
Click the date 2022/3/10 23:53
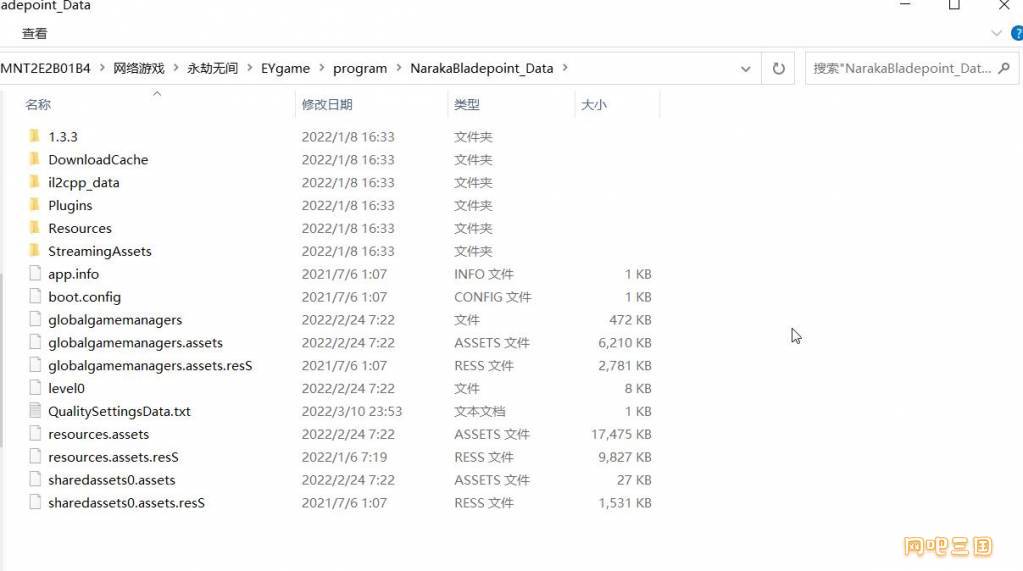[352, 411]
